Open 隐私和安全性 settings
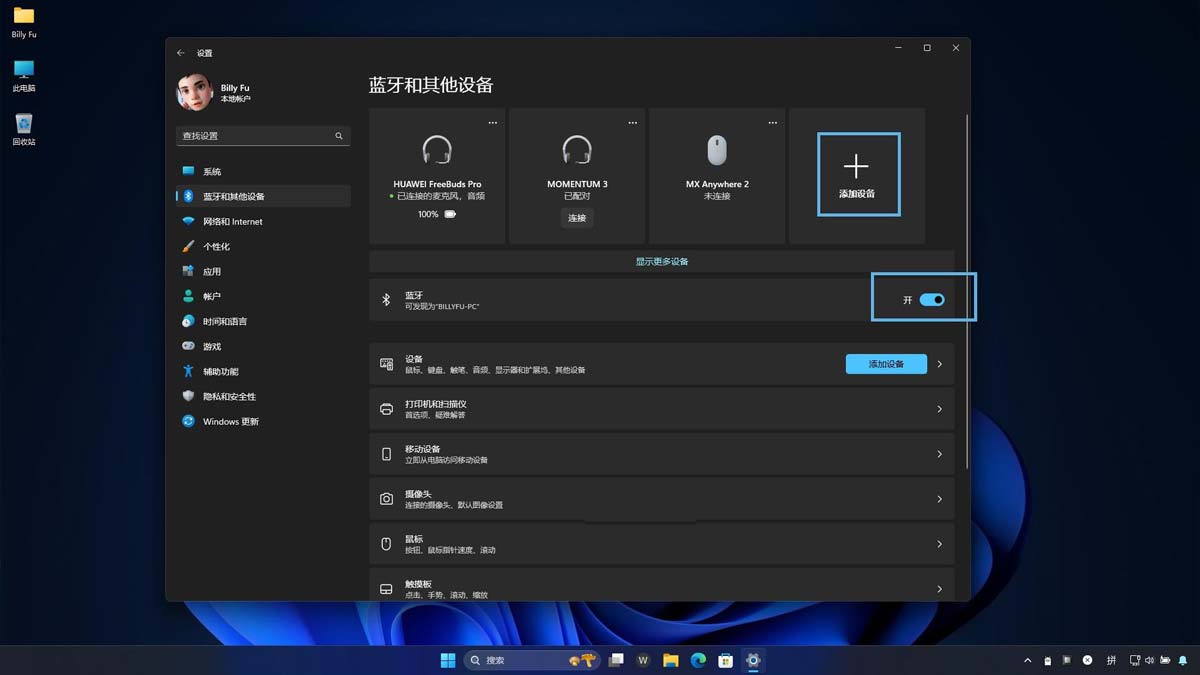Image resolution: width=1200 pixels, height=675 pixels. click(x=228, y=396)
